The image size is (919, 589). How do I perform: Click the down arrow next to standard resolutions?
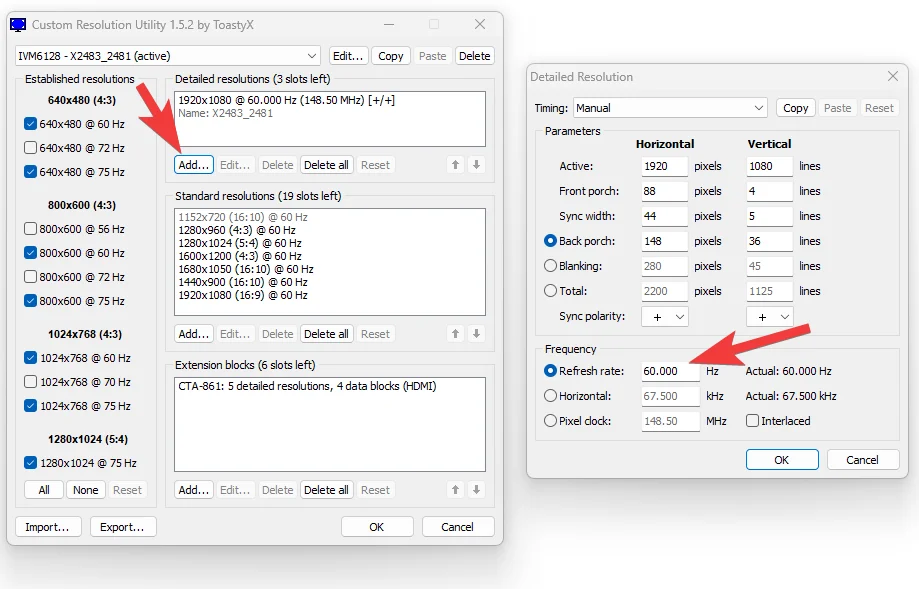(476, 333)
